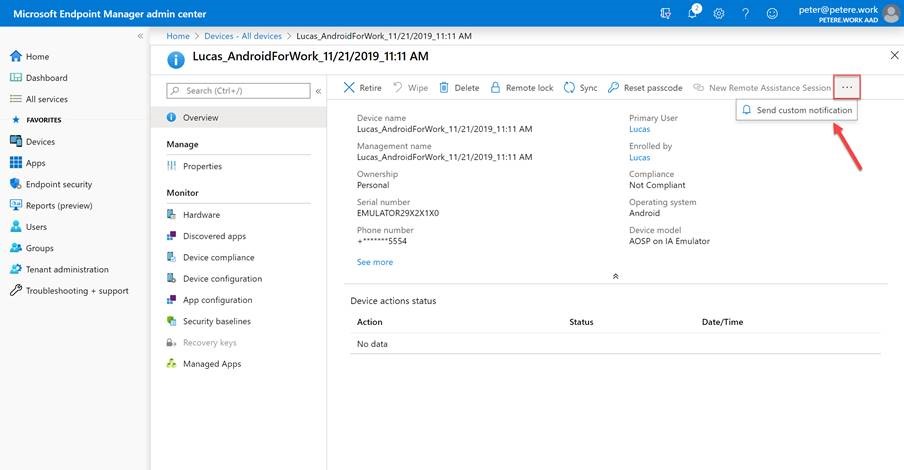Collapse device details with up chevron
This screenshot has width=904, height=470.
(615, 276)
